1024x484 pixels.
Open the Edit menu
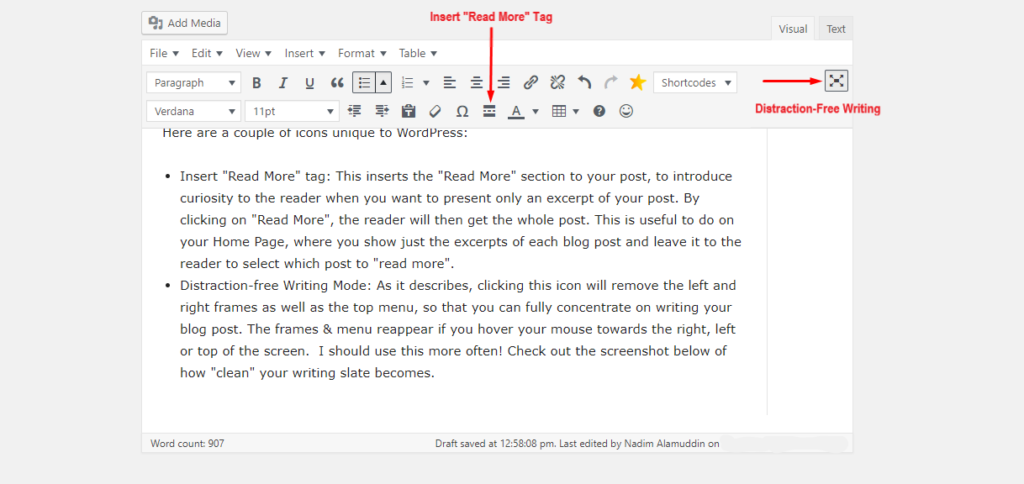coord(207,53)
